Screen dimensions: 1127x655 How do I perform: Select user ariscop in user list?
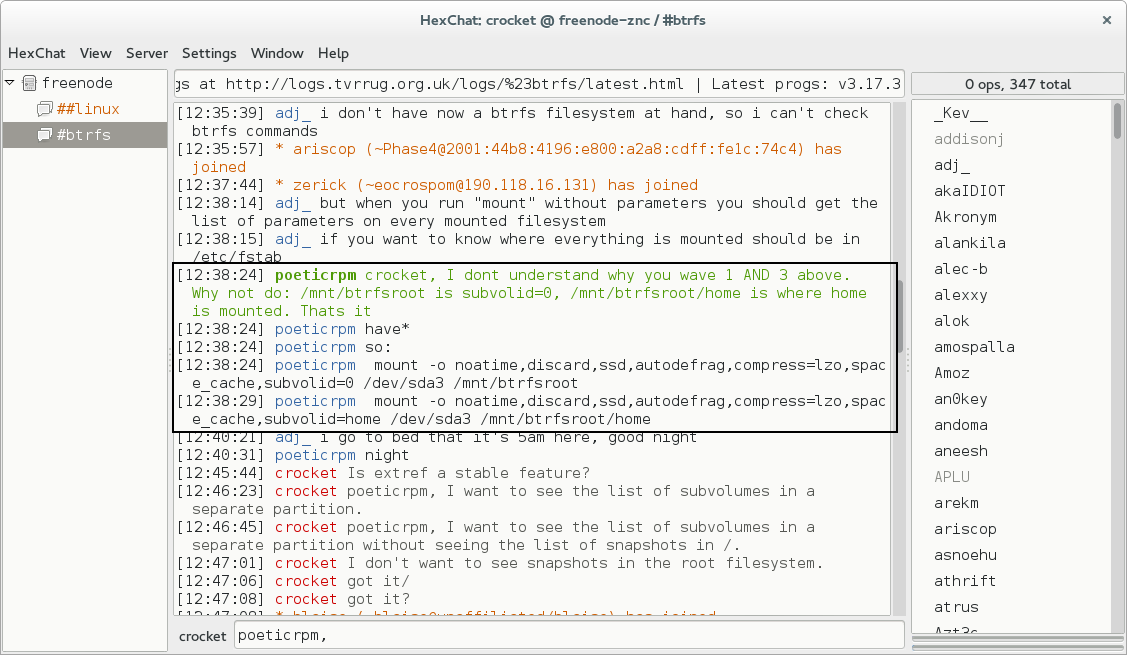[965, 528]
